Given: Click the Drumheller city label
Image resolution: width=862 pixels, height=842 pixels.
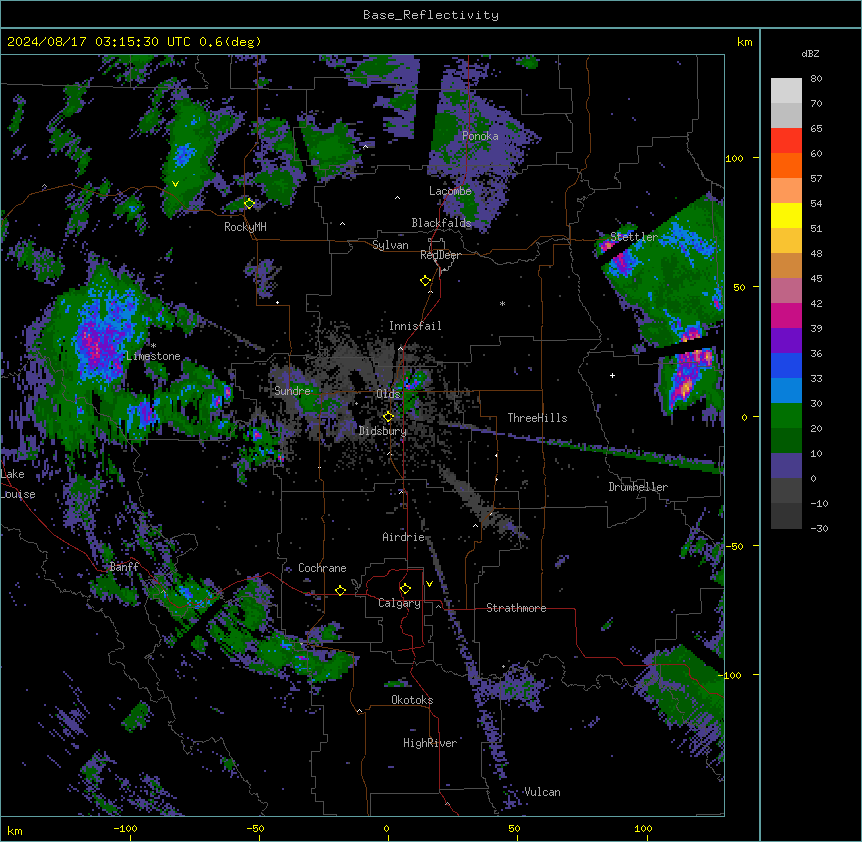Looking at the screenshot, I should (638, 487).
